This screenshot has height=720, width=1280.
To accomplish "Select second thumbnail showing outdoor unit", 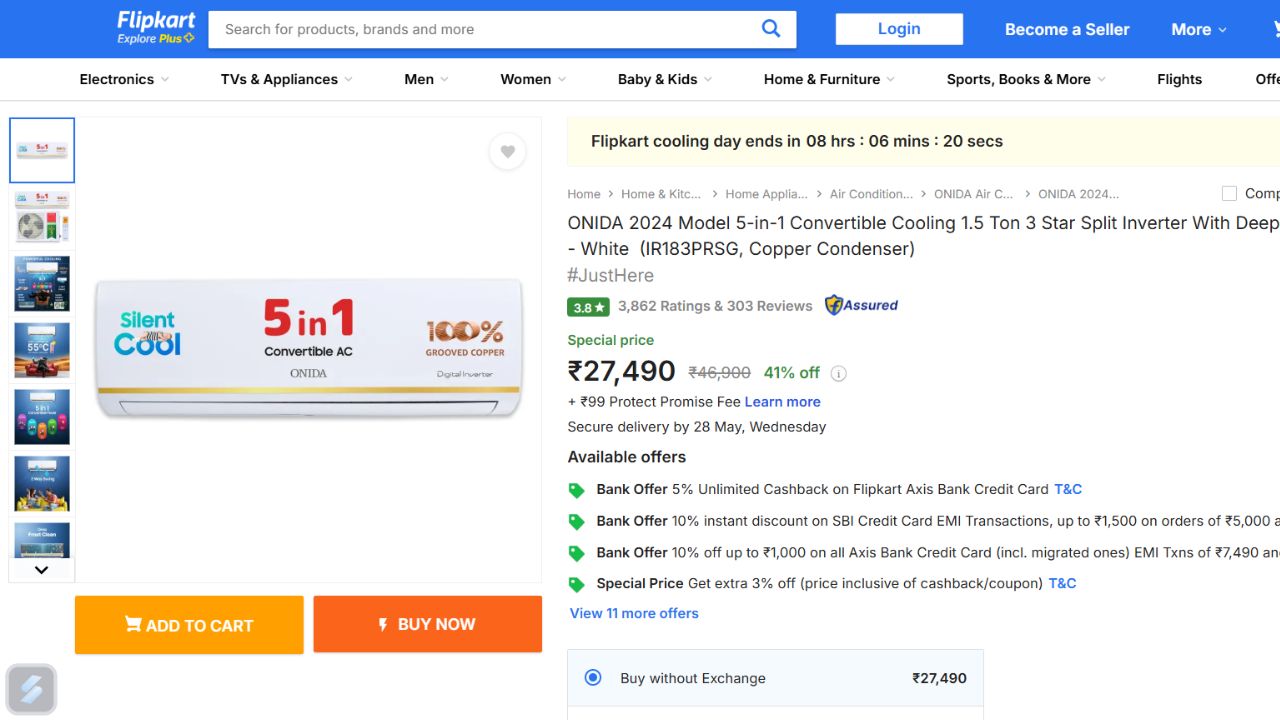I will 42,217.
